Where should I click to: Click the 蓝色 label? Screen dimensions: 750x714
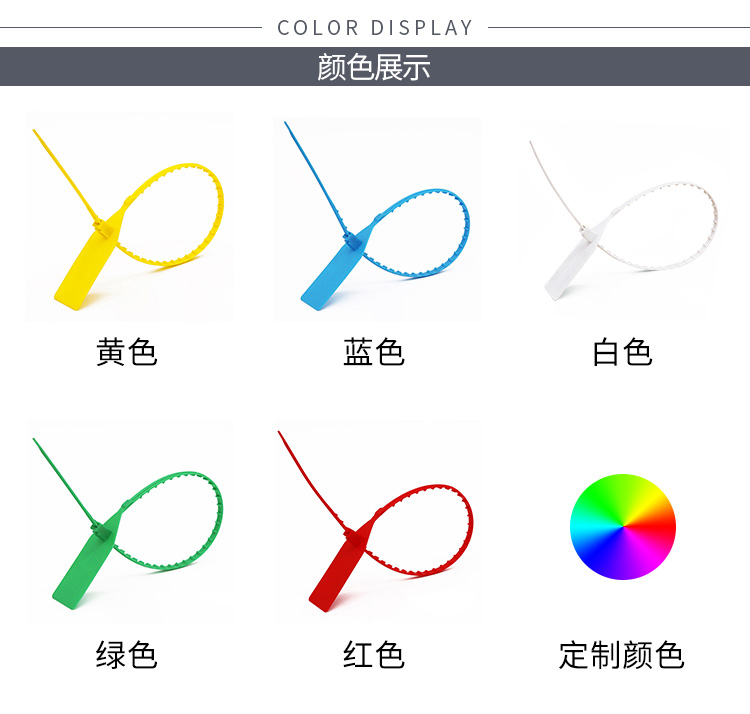coord(374,352)
